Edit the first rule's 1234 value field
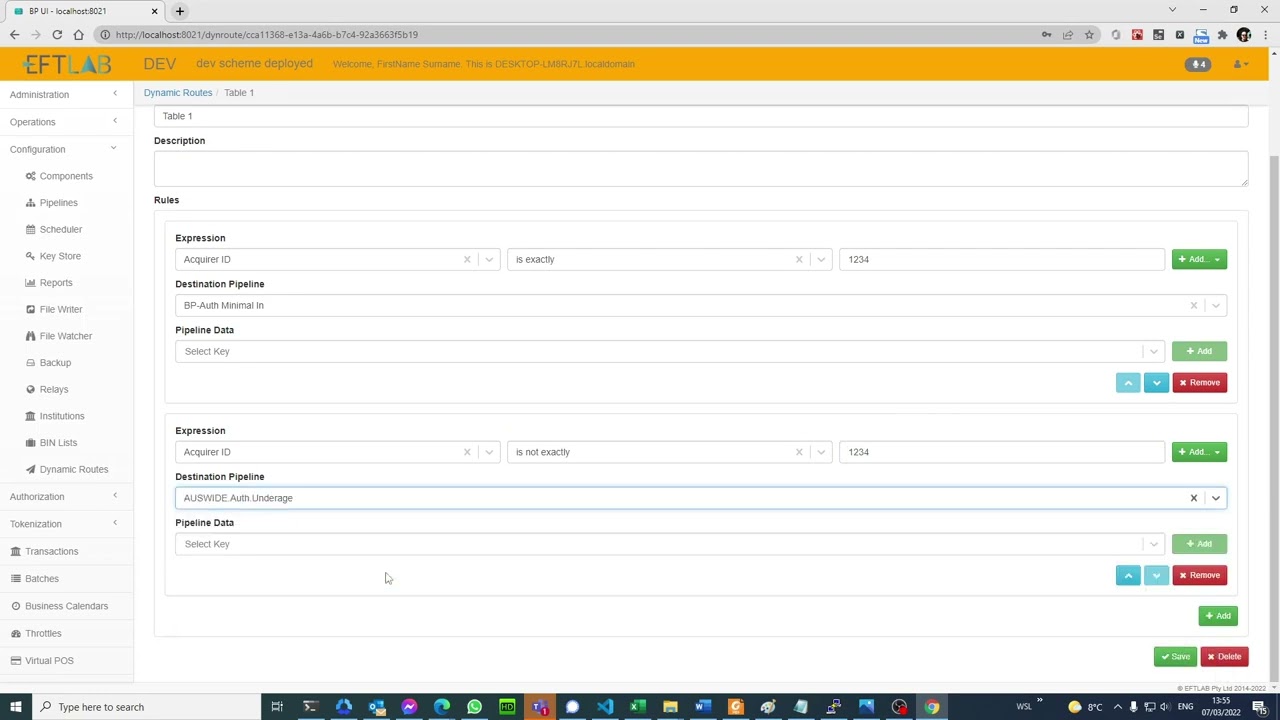Image resolution: width=1280 pixels, height=720 pixels. tap(1002, 259)
